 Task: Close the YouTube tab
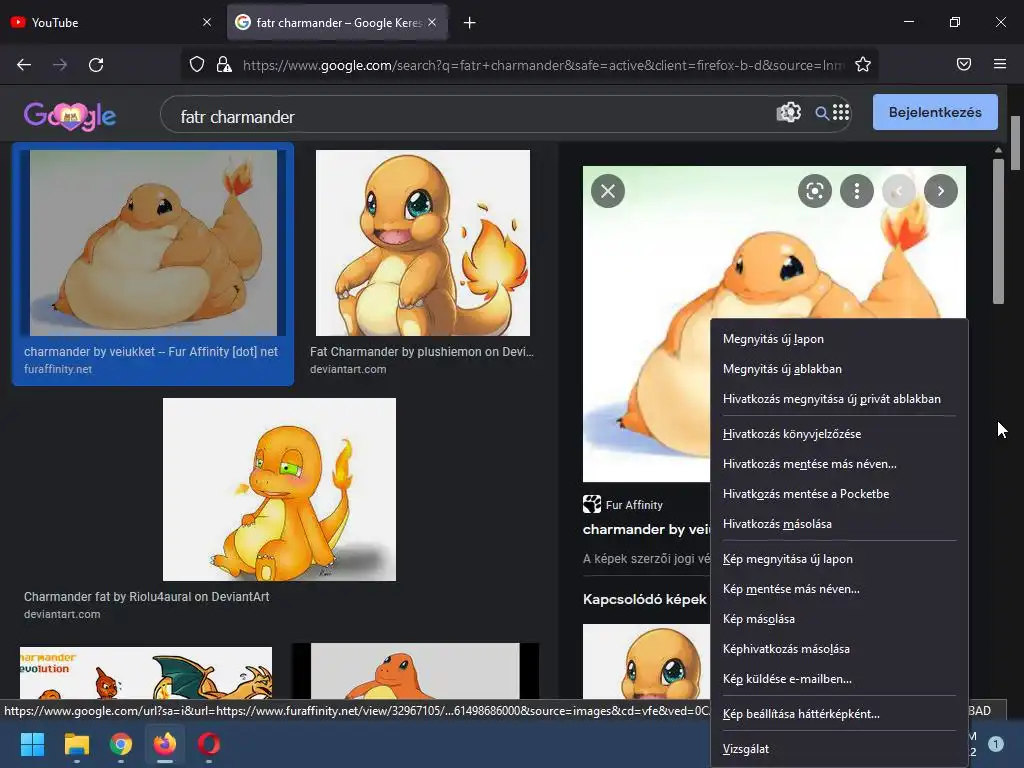click(207, 22)
